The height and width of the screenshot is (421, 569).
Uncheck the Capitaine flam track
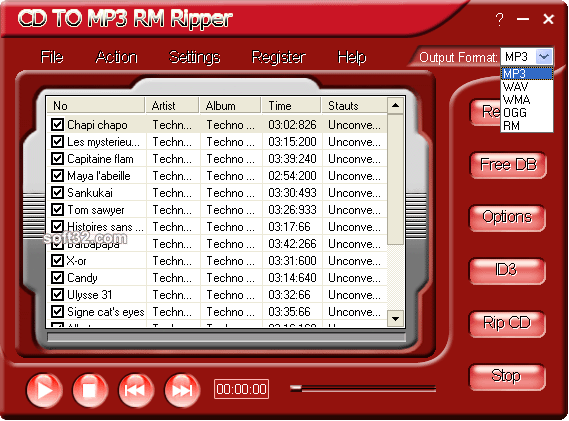(57, 159)
